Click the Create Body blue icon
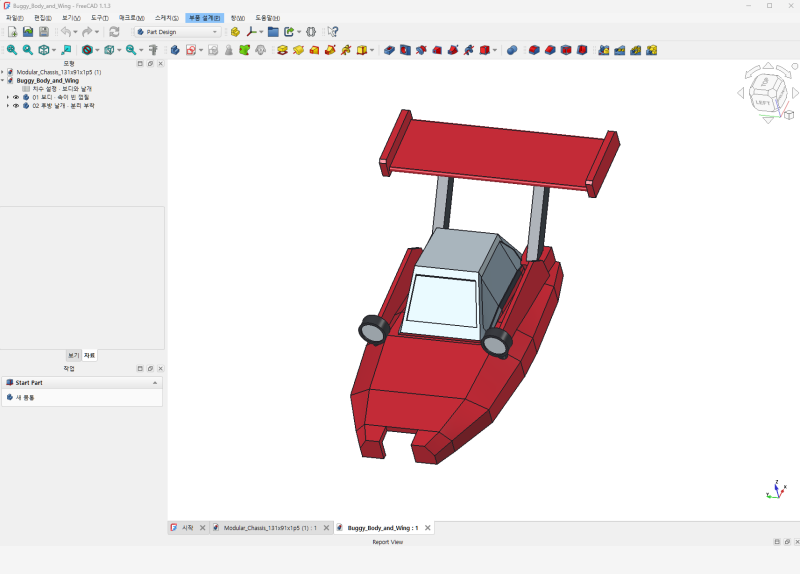This screenshot has width=800, height=574. pos(175,50)
